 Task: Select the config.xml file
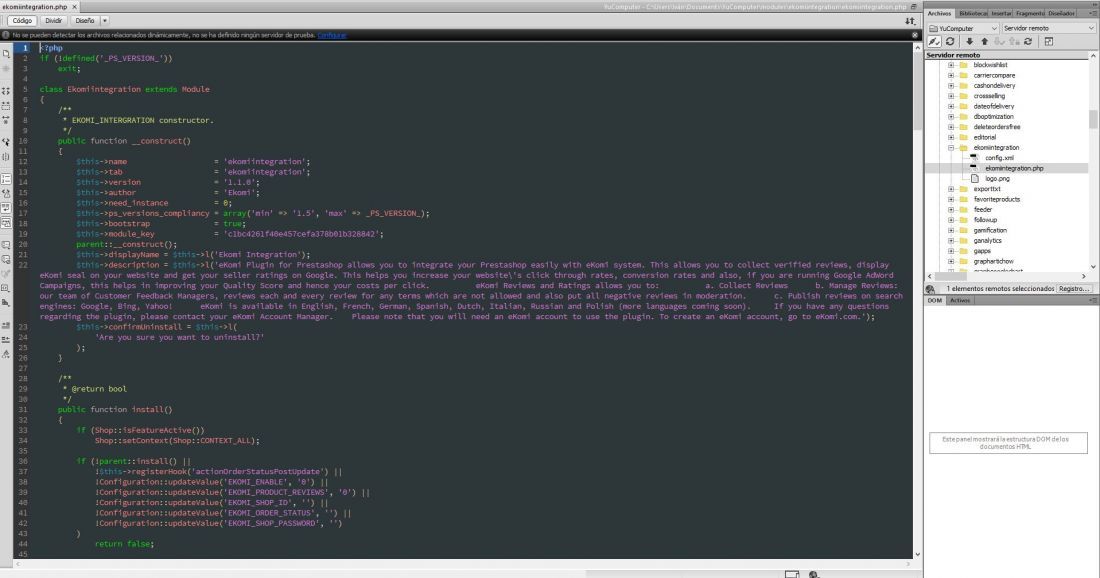point(999,158)
